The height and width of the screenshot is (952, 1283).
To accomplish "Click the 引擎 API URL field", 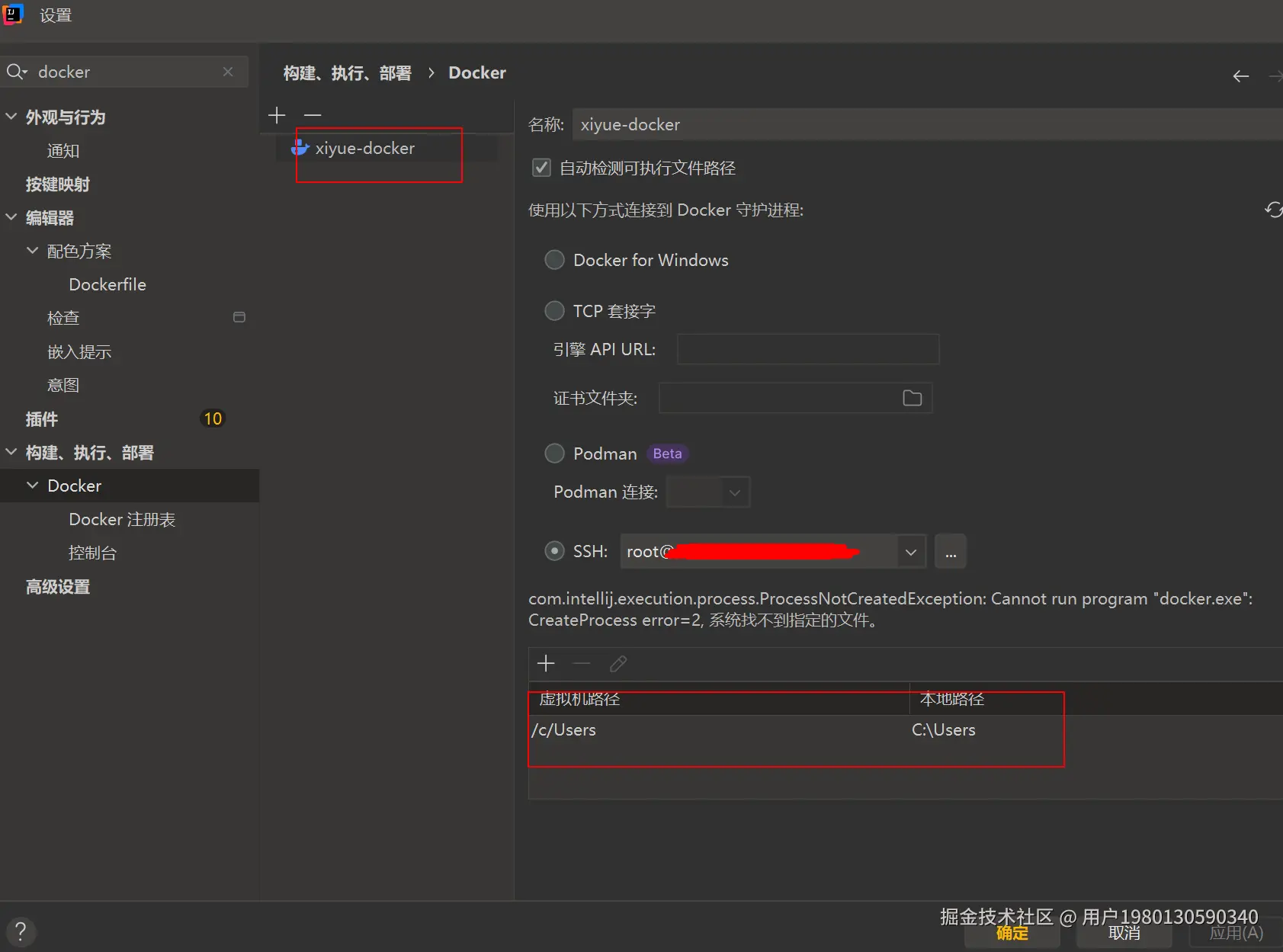I will [x=808, y=349].
